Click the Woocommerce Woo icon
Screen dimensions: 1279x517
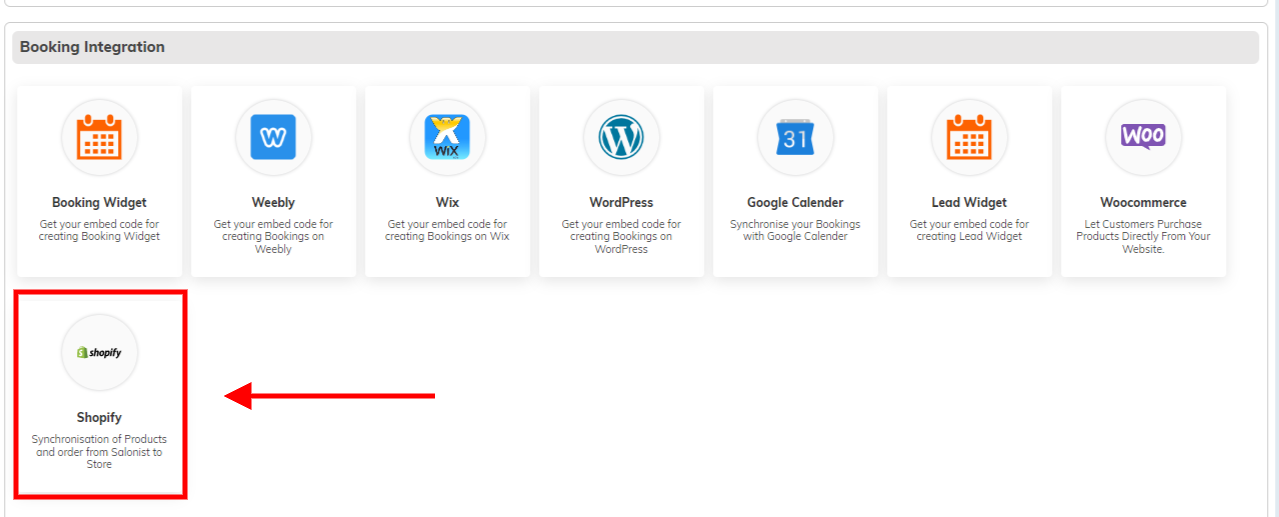pos(1143,137)
